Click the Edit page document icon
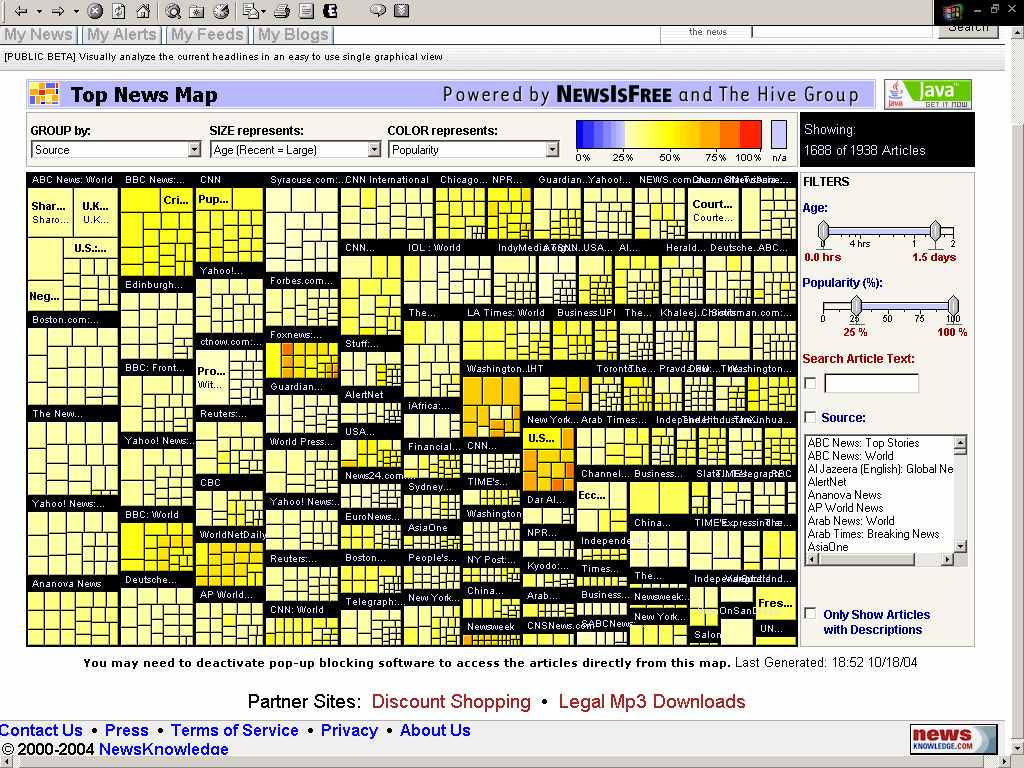Screen dimensions: 1024x768 [306, 10]
